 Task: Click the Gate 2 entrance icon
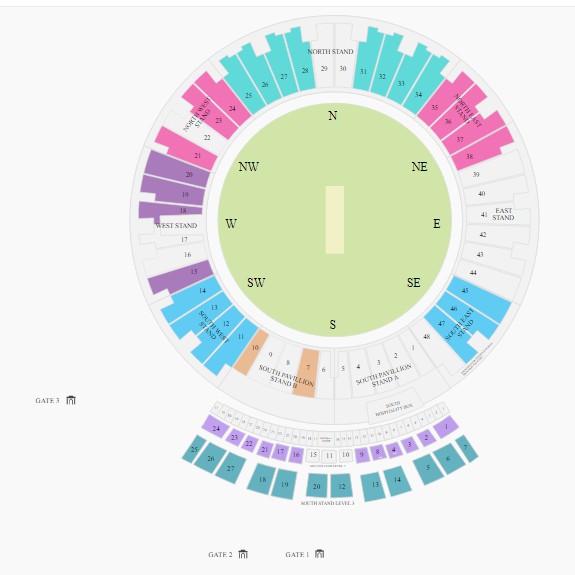click(x=243, y=554)
